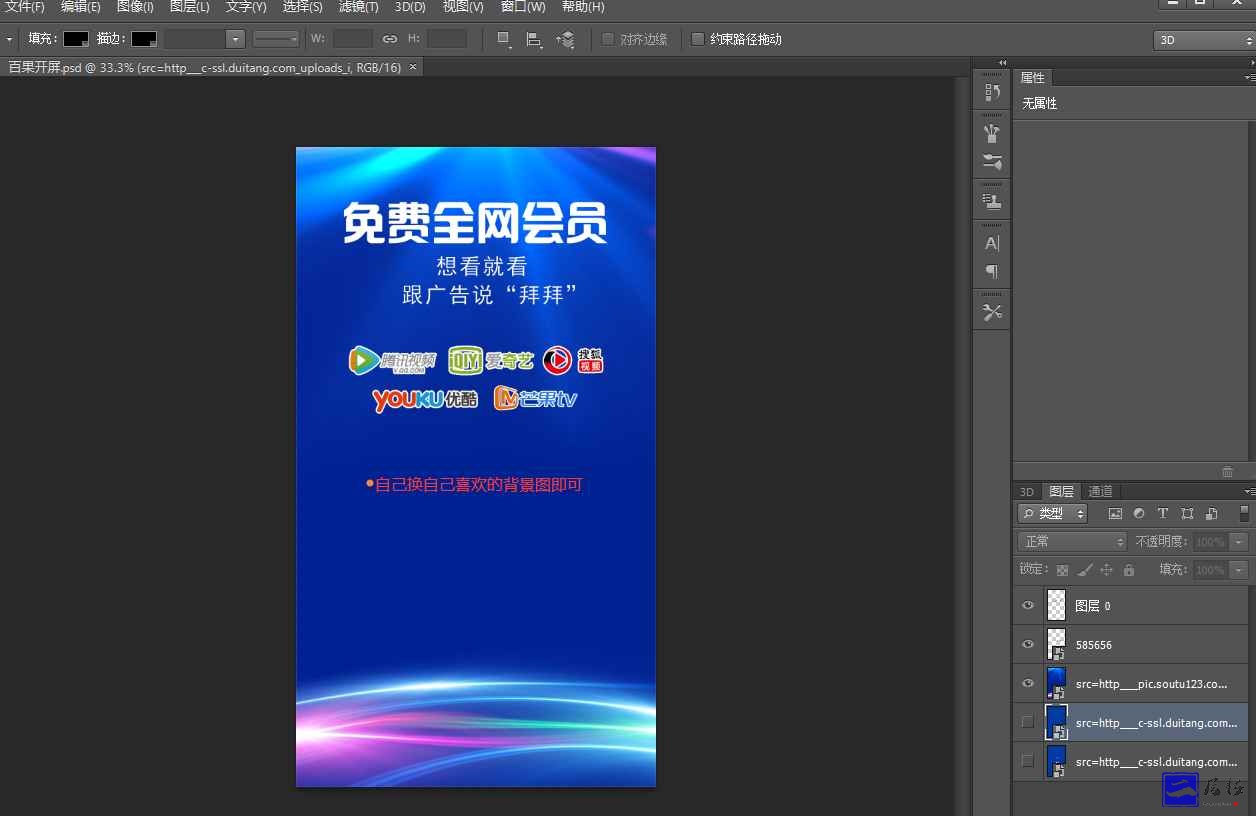Click the link width and height icon
The image size is (1256, 816).
390,39
